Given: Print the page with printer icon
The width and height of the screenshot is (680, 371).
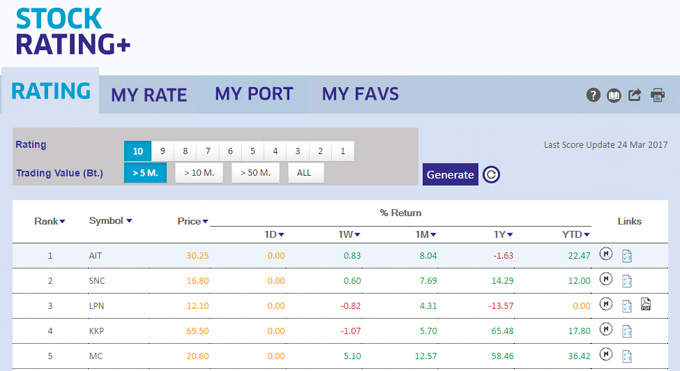Looking at the screenshot, I should 657,95.
